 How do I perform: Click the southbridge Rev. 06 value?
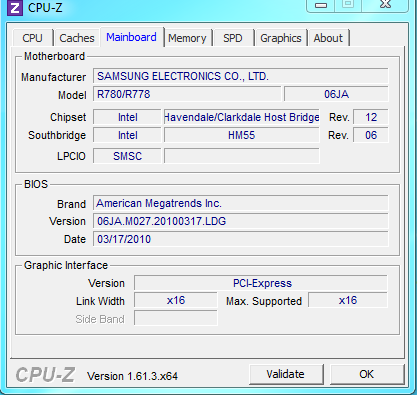click(x=371, y=135)
